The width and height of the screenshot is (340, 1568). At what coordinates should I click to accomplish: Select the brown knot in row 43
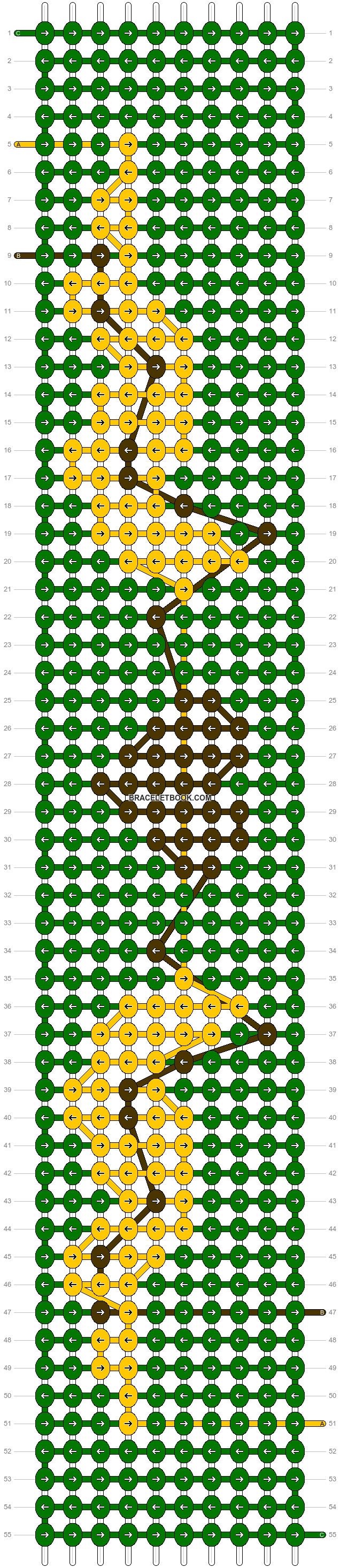pos(156,1201)
